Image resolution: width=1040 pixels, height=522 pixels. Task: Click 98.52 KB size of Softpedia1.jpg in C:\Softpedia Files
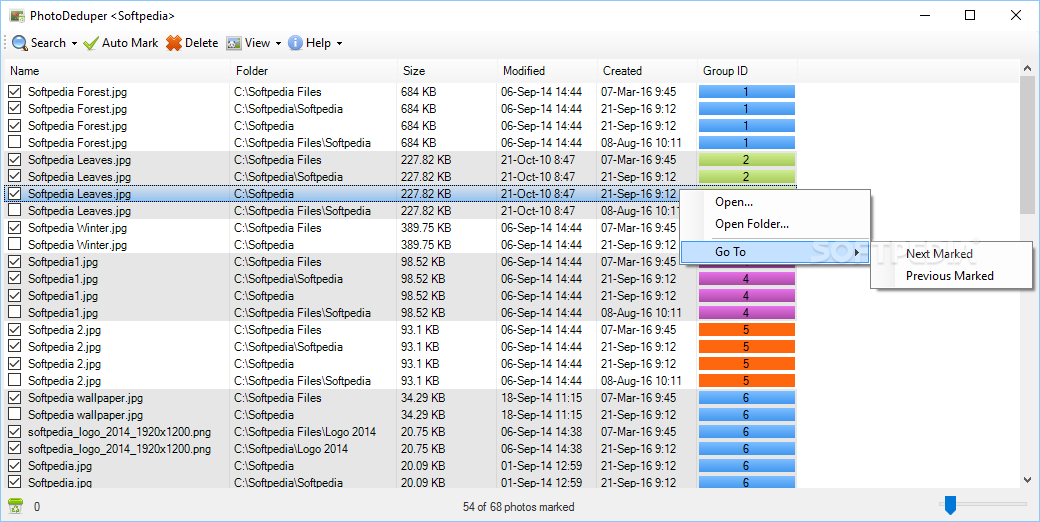[x=423, y=262]
